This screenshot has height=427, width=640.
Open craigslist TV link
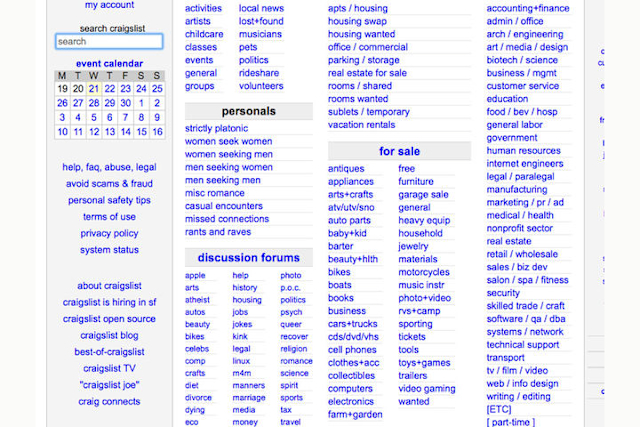(x=109, y=369)
